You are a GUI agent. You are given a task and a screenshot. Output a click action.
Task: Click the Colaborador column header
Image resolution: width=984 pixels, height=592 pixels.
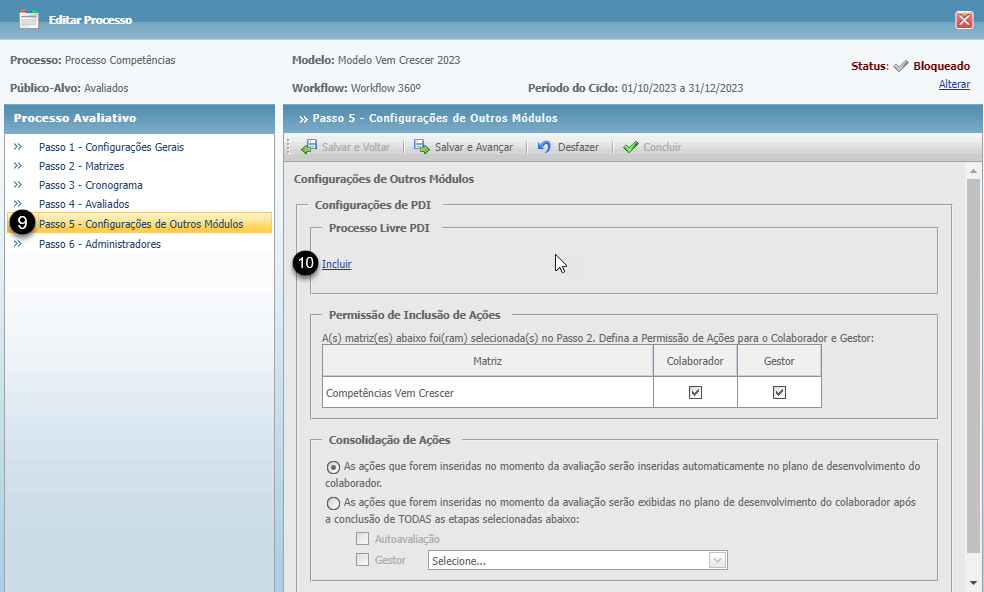click(x=695, y=361)
